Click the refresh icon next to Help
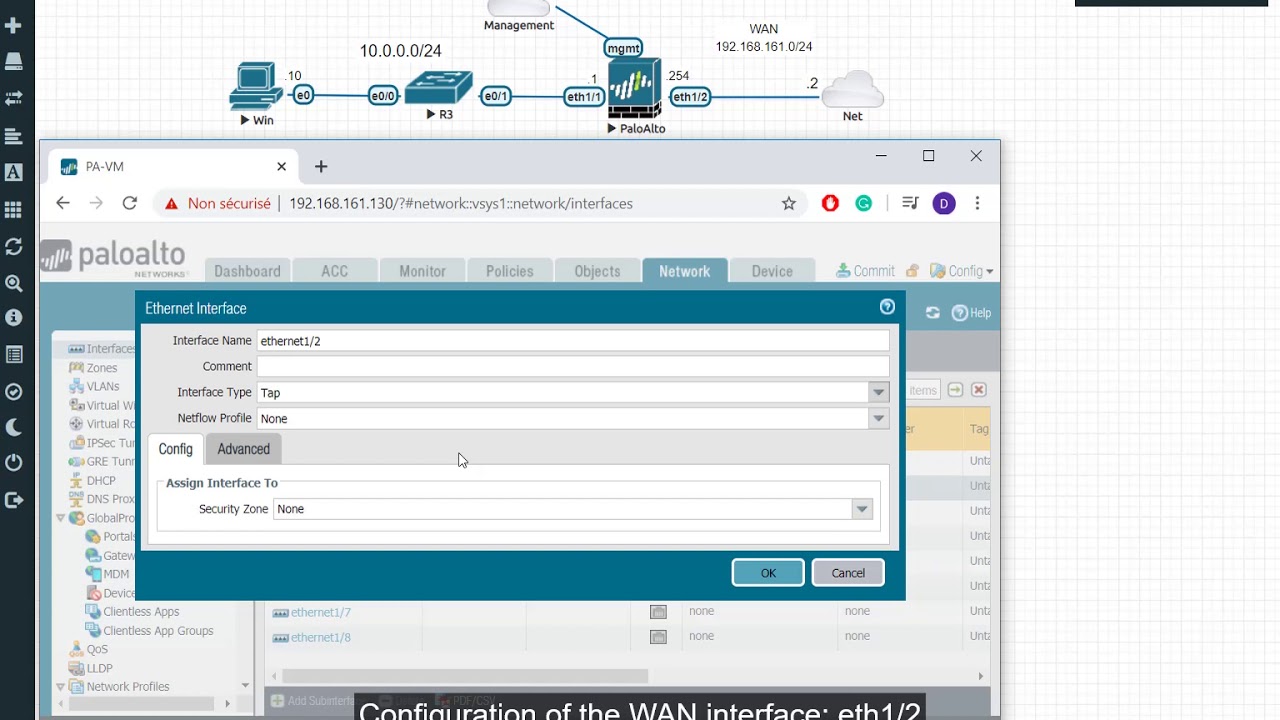Viewport: 1280px width, 720px height. tap(932, 313)
